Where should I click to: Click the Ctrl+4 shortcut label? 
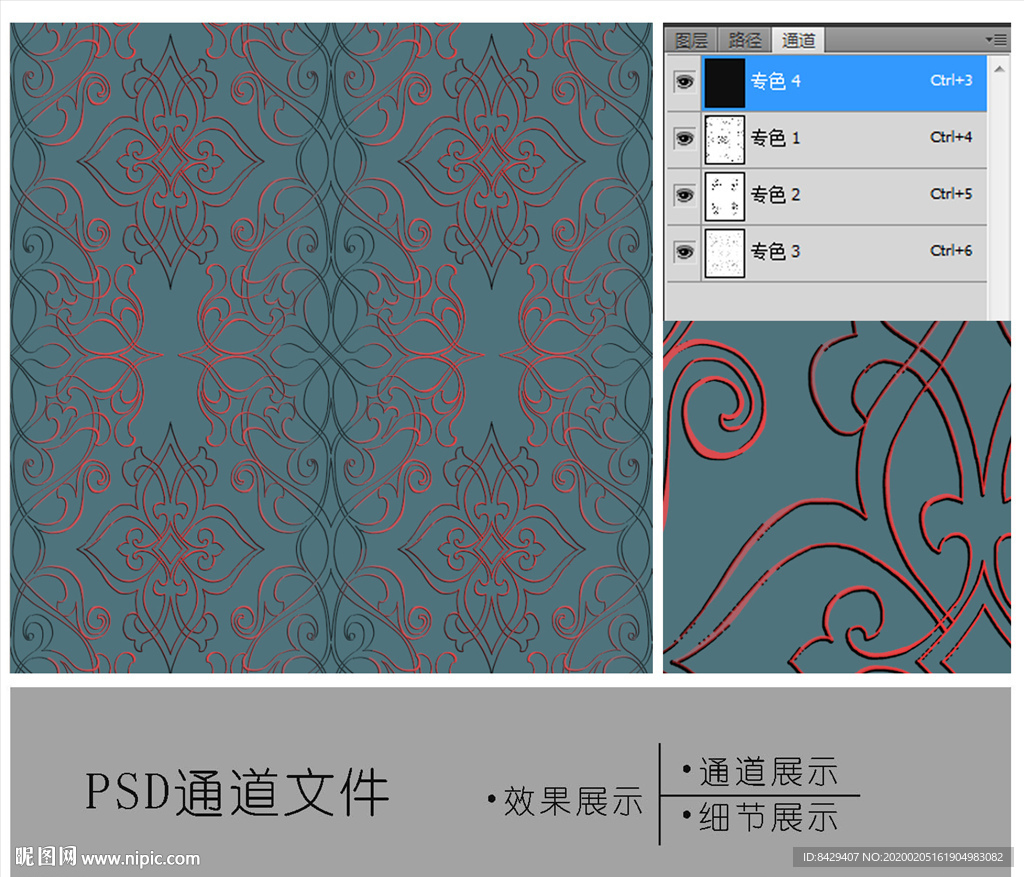pyautogui.click(x=951, y=137)
